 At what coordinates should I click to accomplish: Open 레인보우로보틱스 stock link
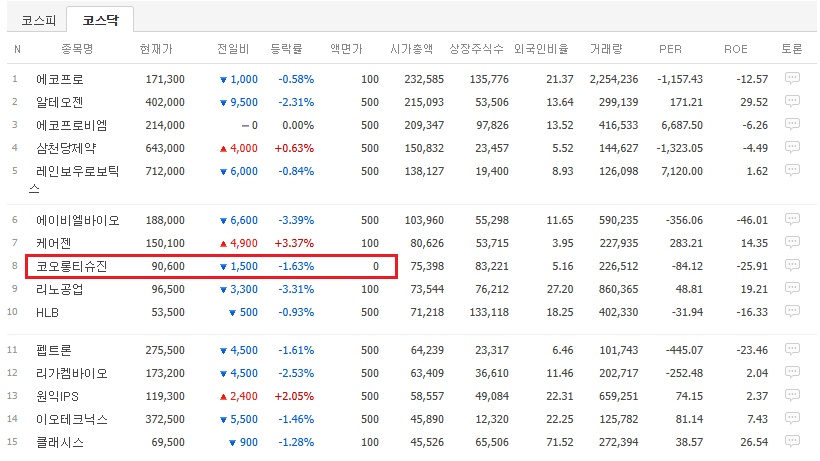[x=76, y=171]
